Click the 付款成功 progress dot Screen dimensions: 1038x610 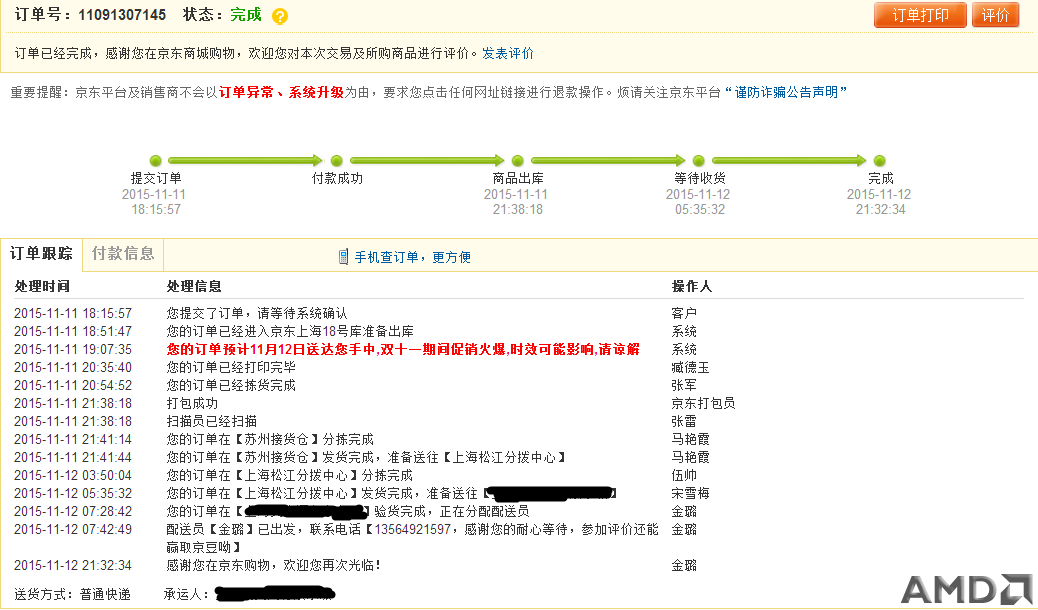coord(336,161)
